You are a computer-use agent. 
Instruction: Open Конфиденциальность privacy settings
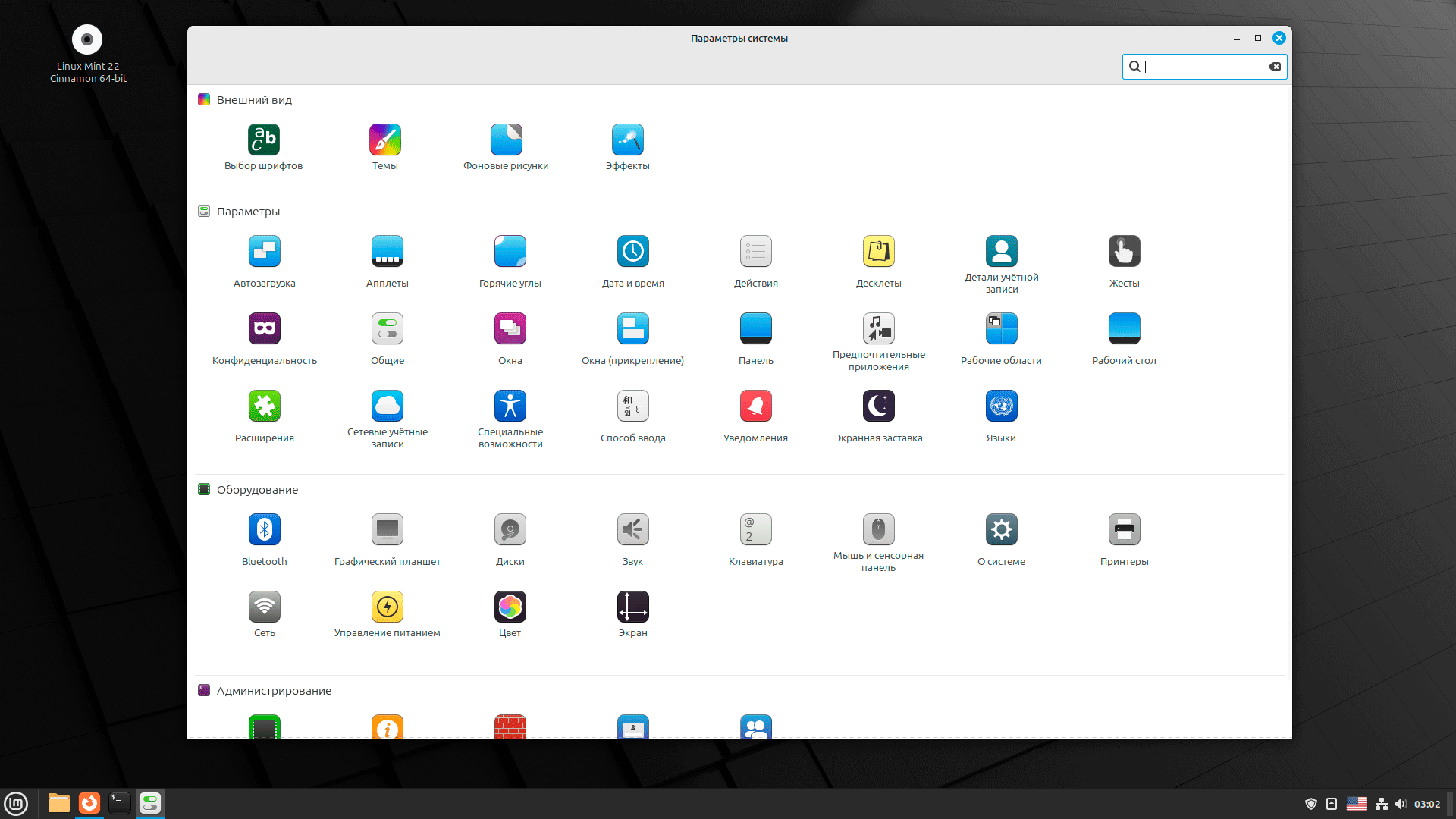pos(264,329)
